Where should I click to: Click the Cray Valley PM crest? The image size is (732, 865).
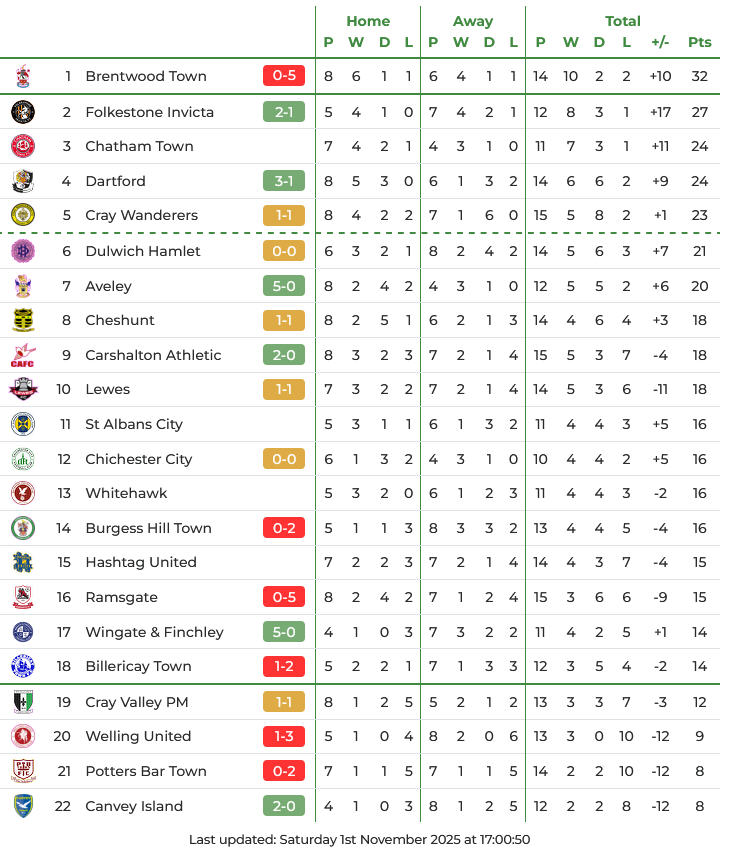click(23, 702)
